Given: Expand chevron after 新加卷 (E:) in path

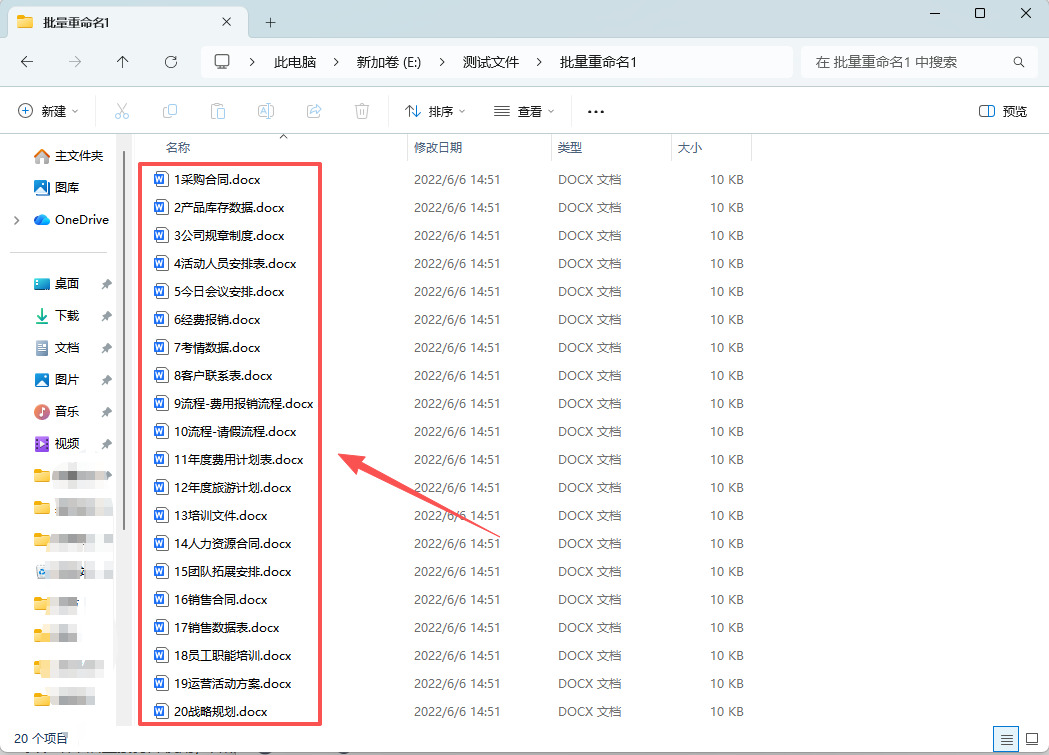Looking at the screenshot, I should [x=442, y=62].
